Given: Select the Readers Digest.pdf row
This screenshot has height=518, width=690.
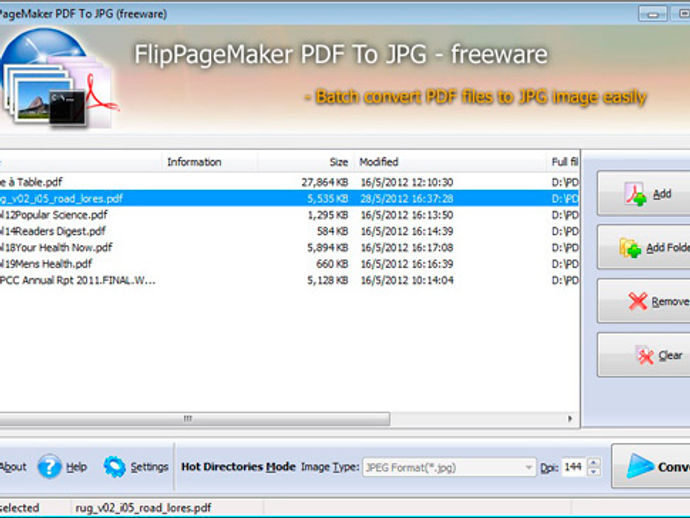Looking at the screenshot, I should (x=289, y=231).
